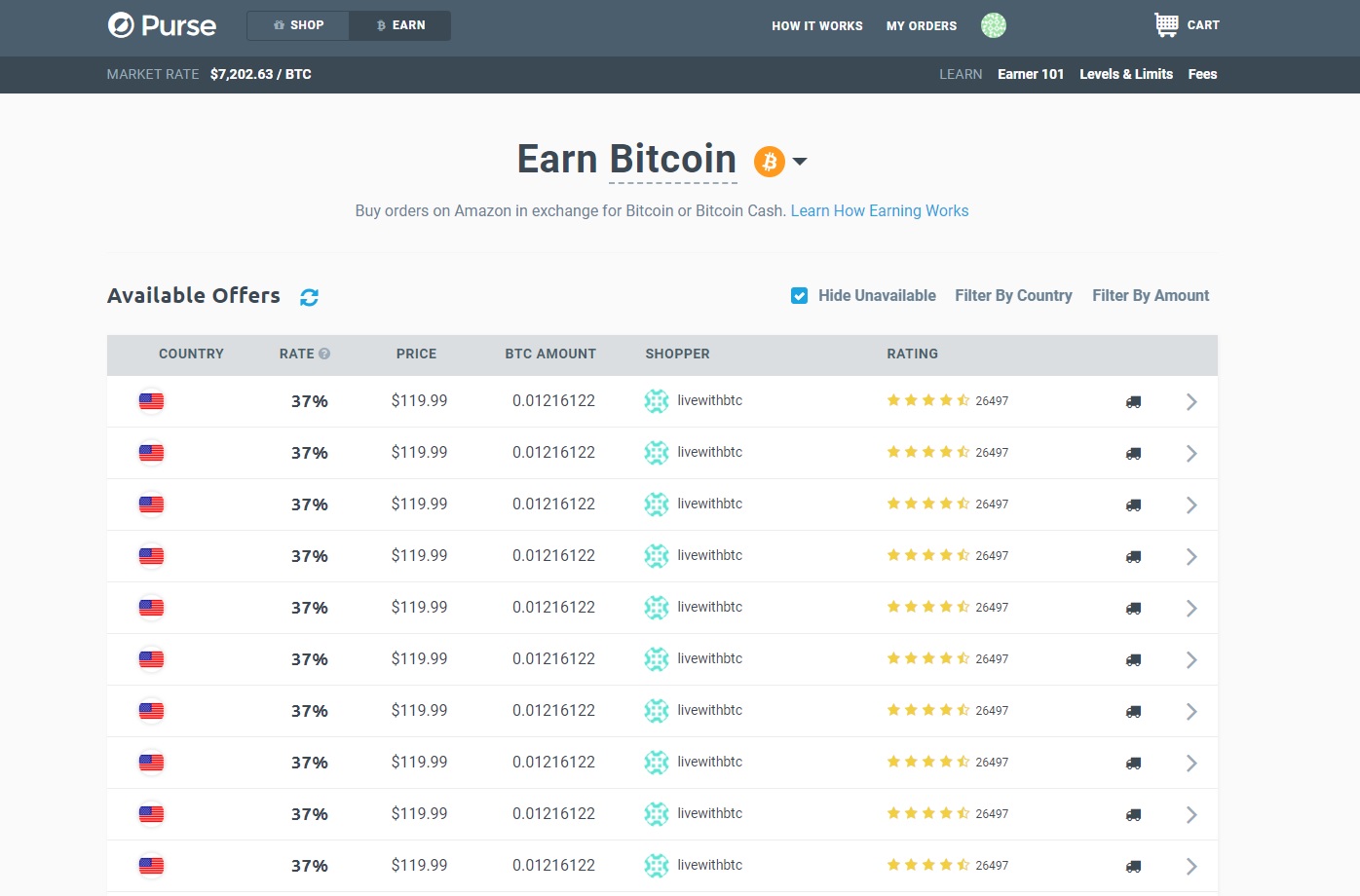Click the Available Offers heading

point(194,295)
